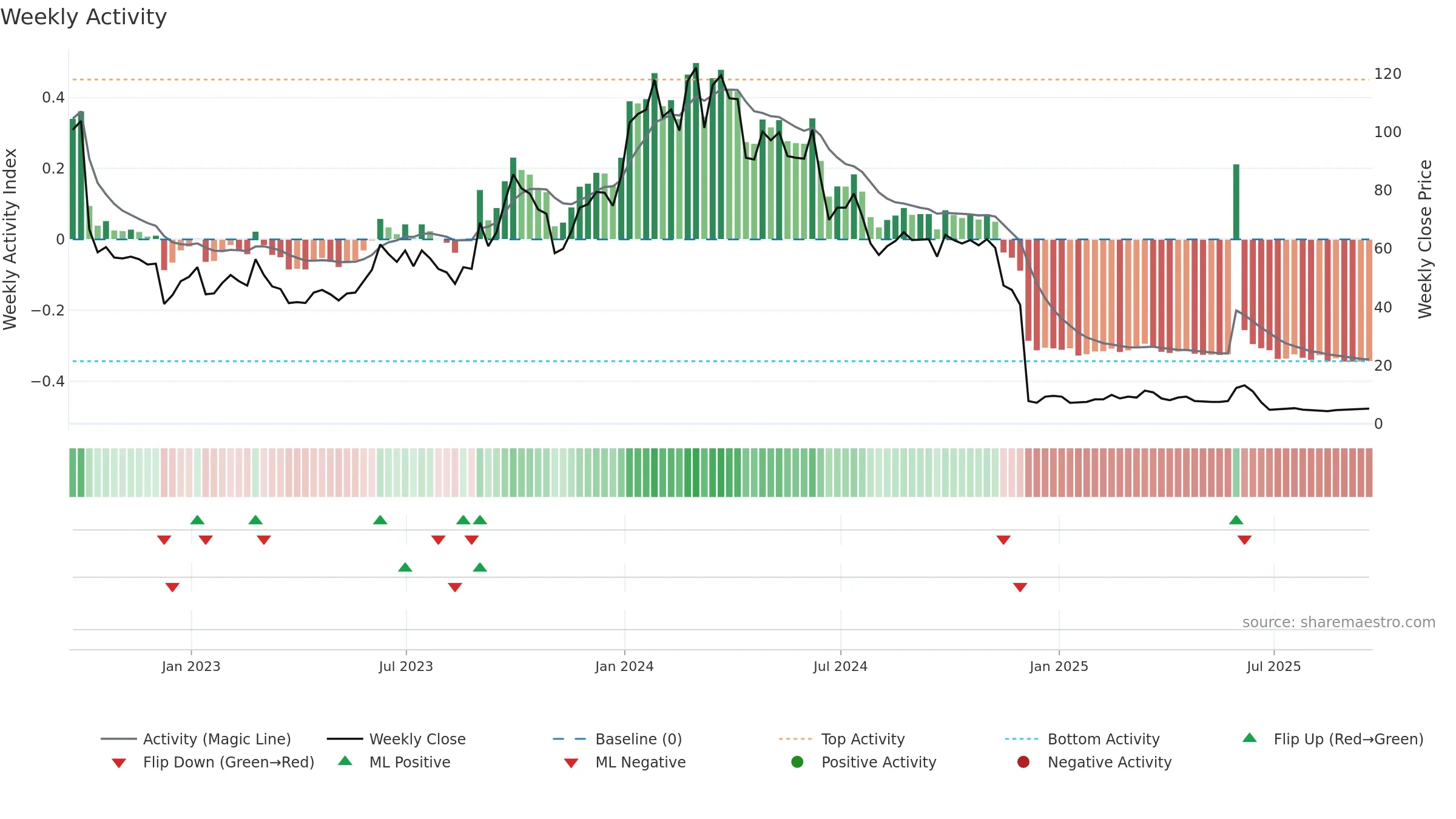Image resolution: width=1456 pixels, height=819 pixels.
Task: Click the green Positive Activity legend dot
Action: point(798,762)
